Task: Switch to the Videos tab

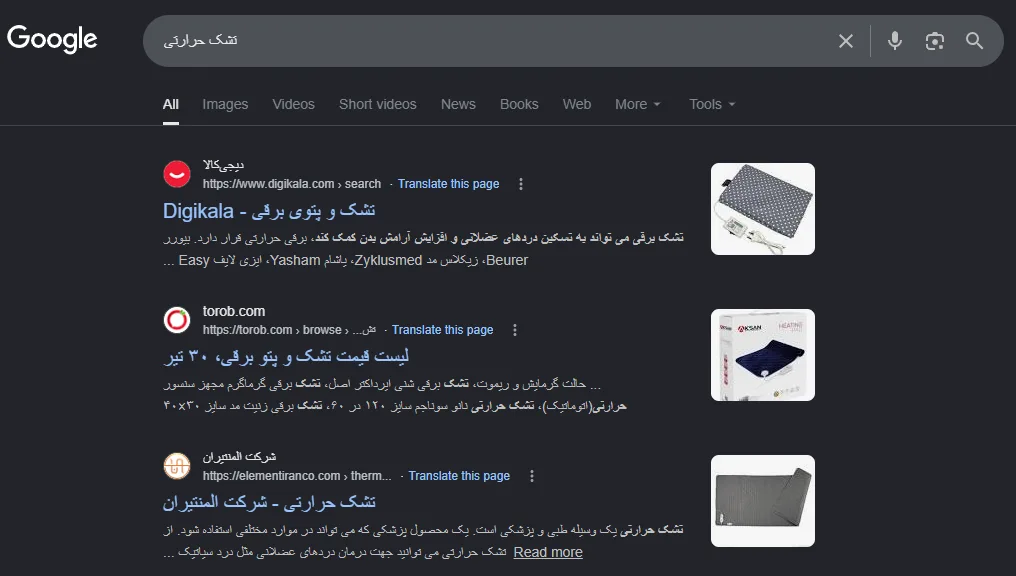Action: (x=294, y=104)
